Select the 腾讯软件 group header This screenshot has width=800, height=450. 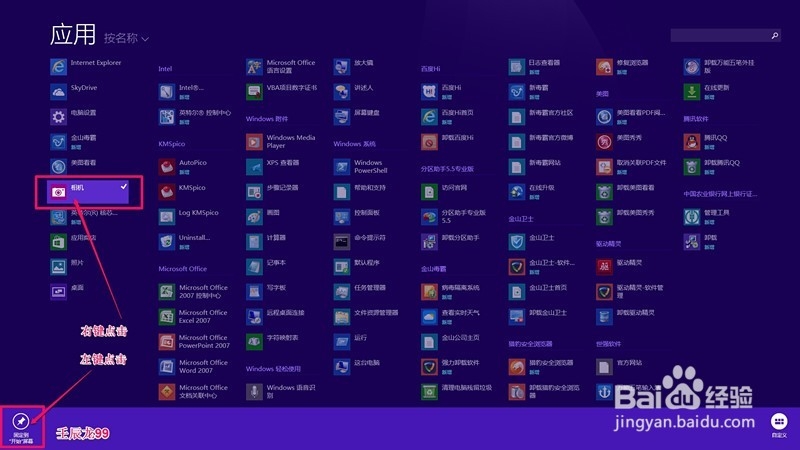[696, 119]
